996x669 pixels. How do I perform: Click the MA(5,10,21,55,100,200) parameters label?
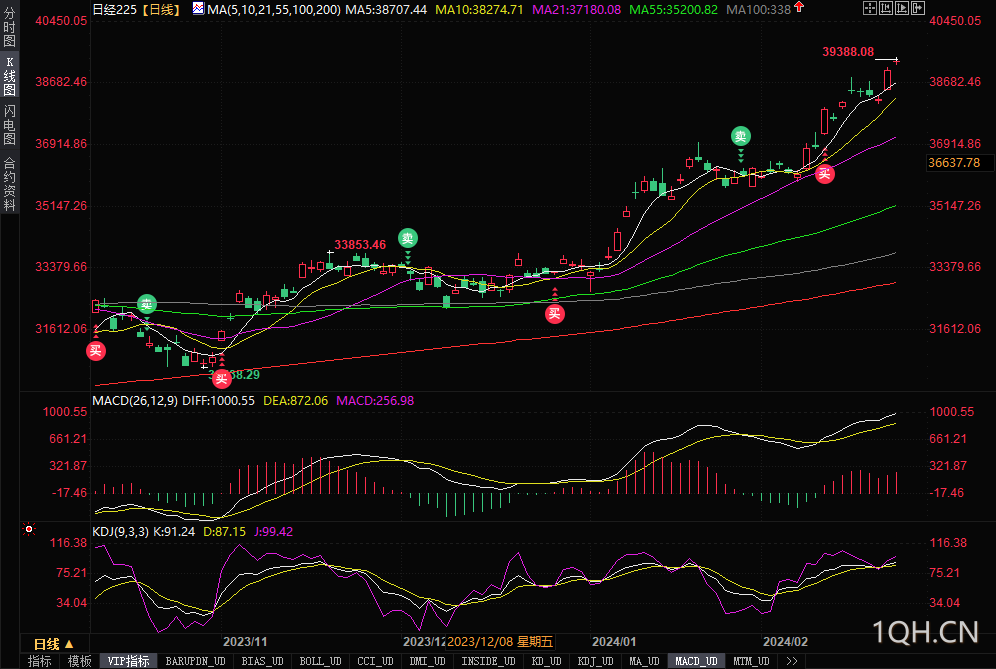(x=274, y=10)
